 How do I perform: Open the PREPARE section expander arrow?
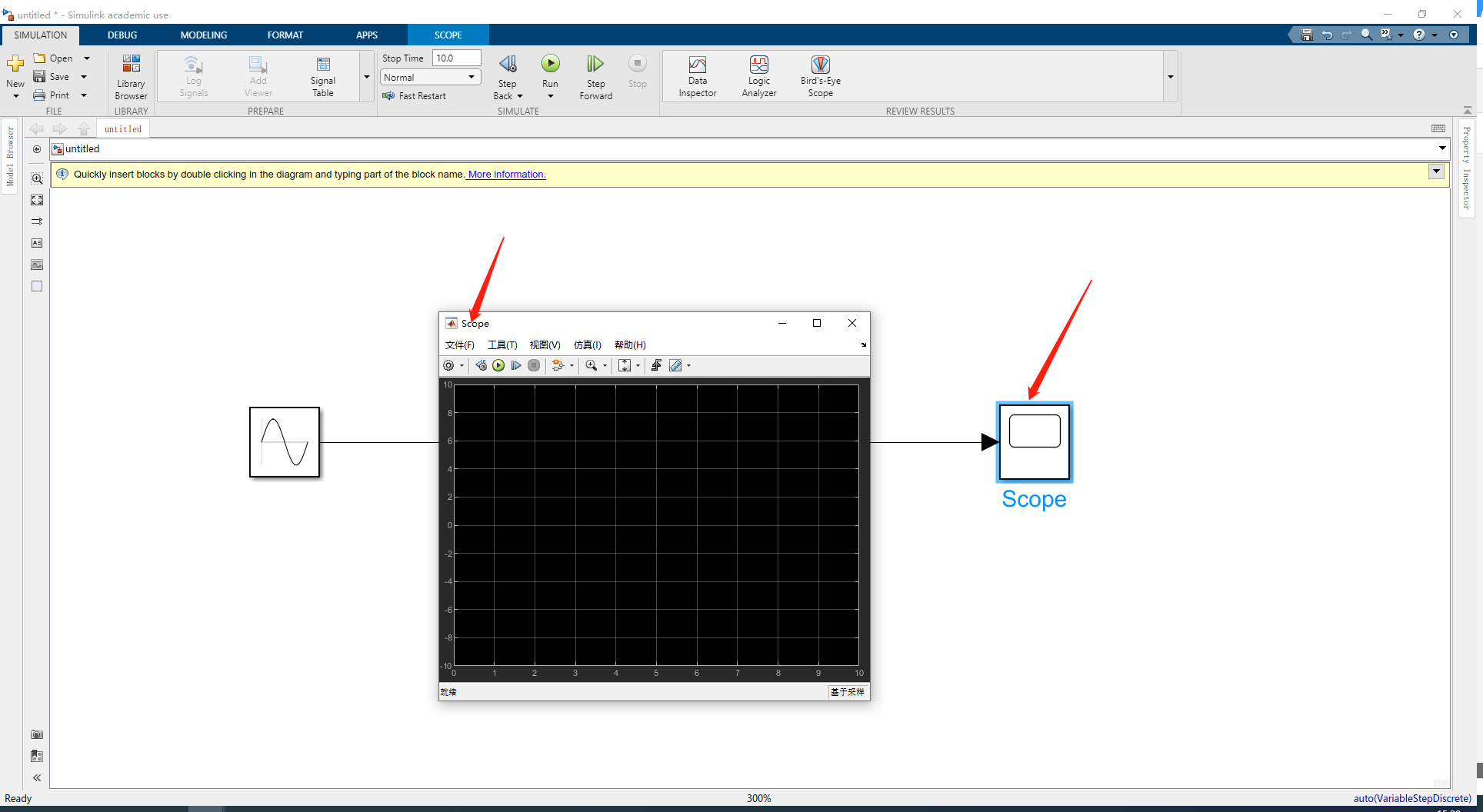coord(366,76)
